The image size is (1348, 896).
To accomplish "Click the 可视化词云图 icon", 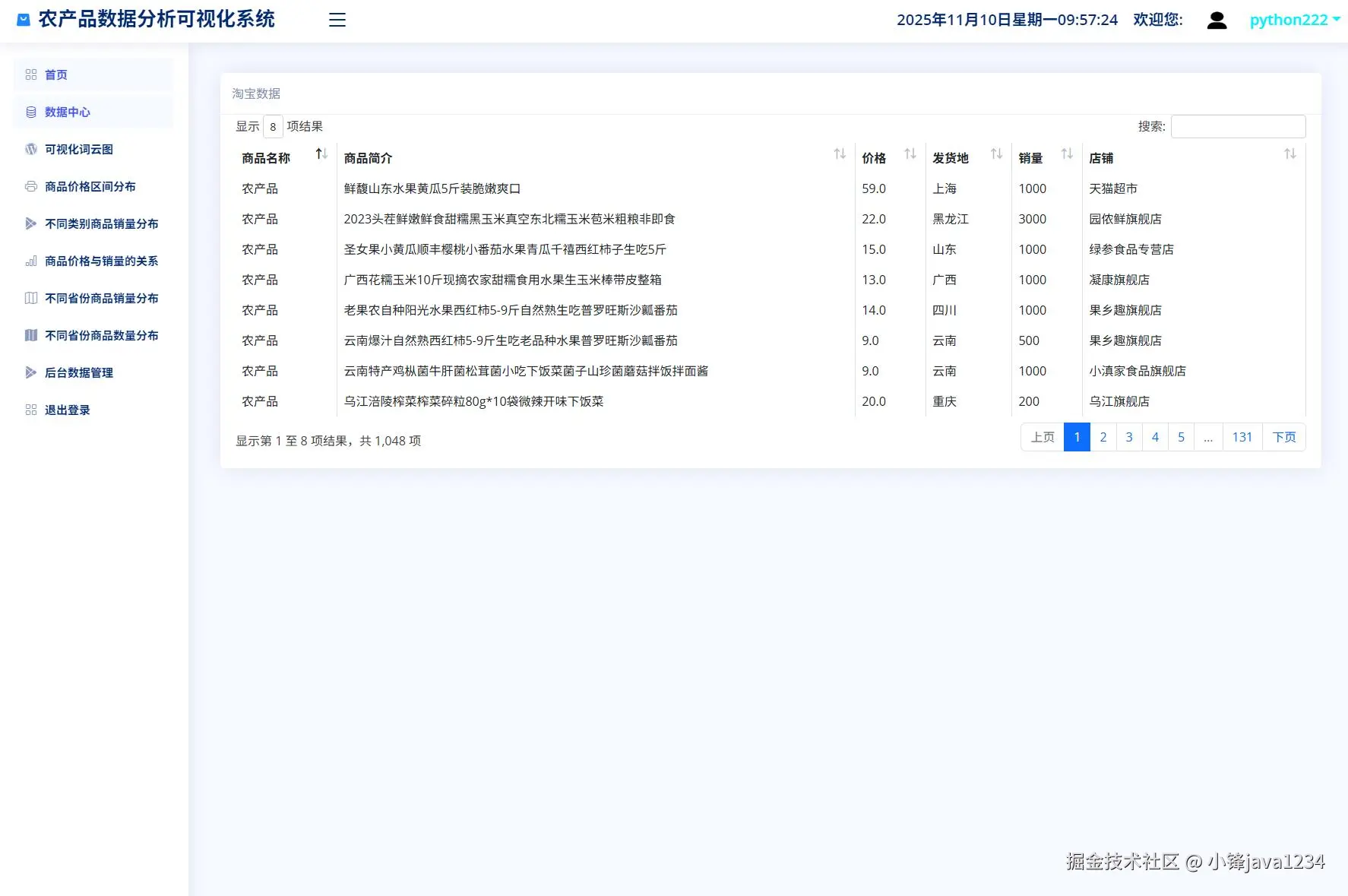I will (31, 149).
